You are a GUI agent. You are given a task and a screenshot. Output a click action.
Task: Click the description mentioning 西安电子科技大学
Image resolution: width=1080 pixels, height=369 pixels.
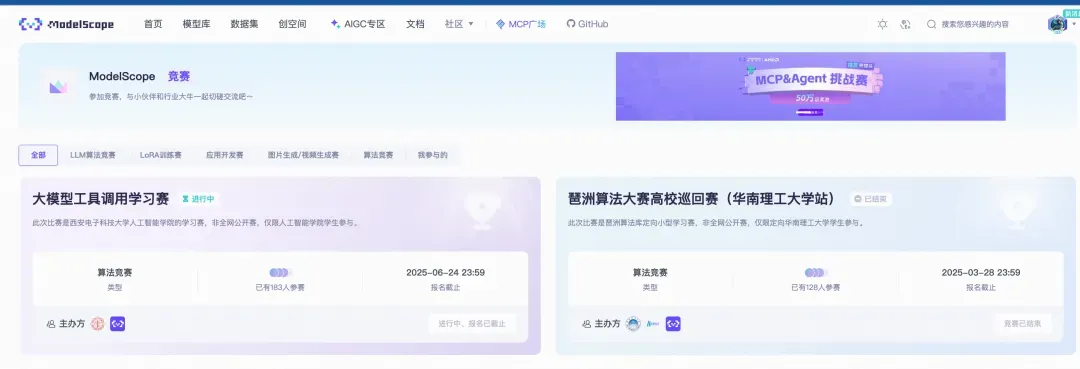(x=196, y=223)
